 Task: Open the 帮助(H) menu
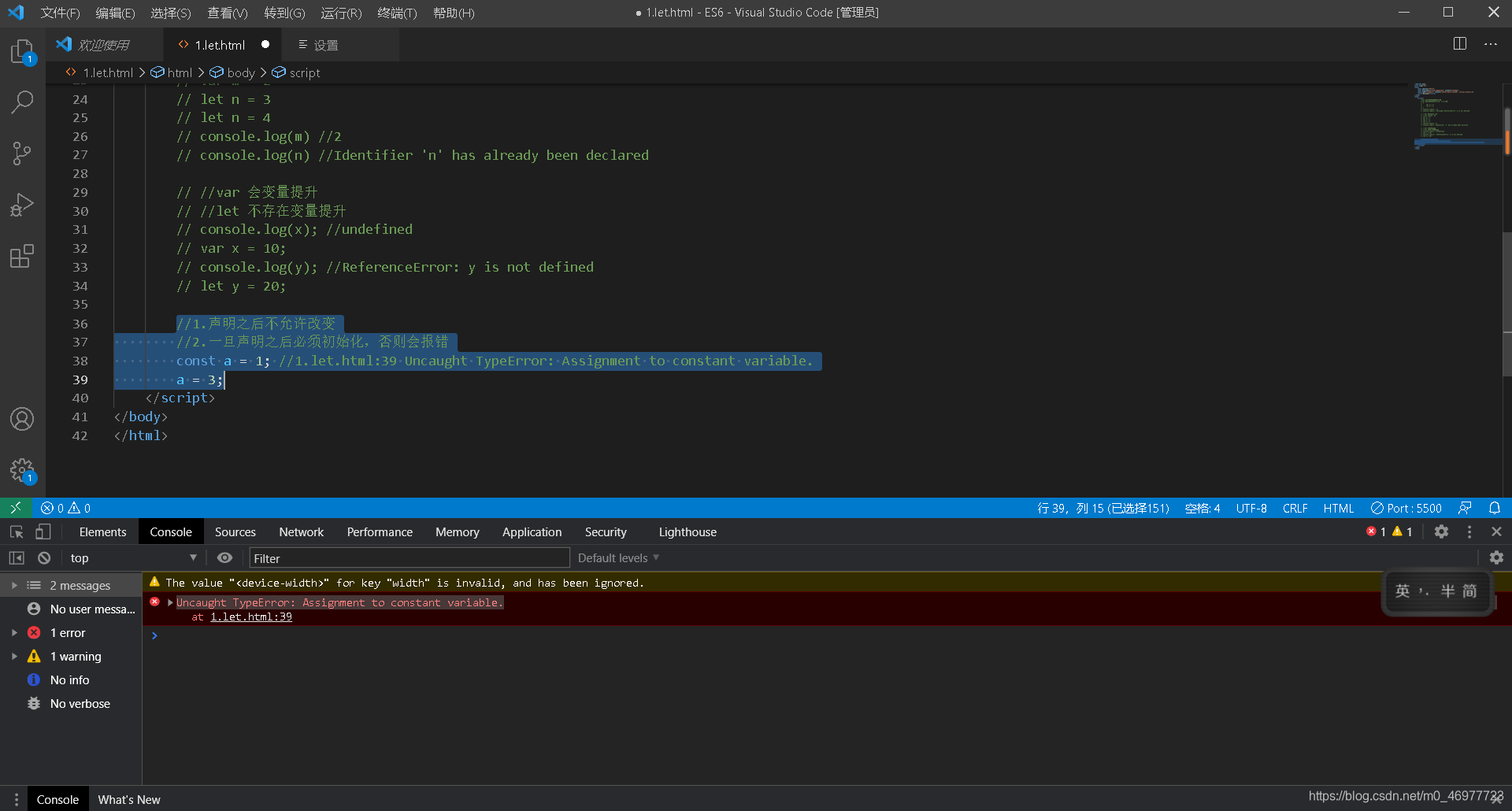[x=454, y=13]
